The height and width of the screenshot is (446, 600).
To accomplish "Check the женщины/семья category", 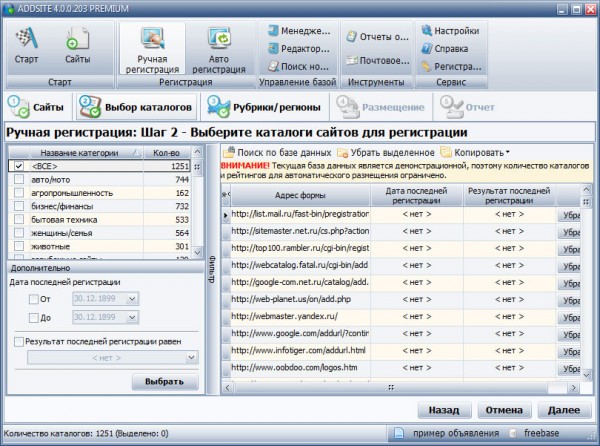I will [19, 233].
